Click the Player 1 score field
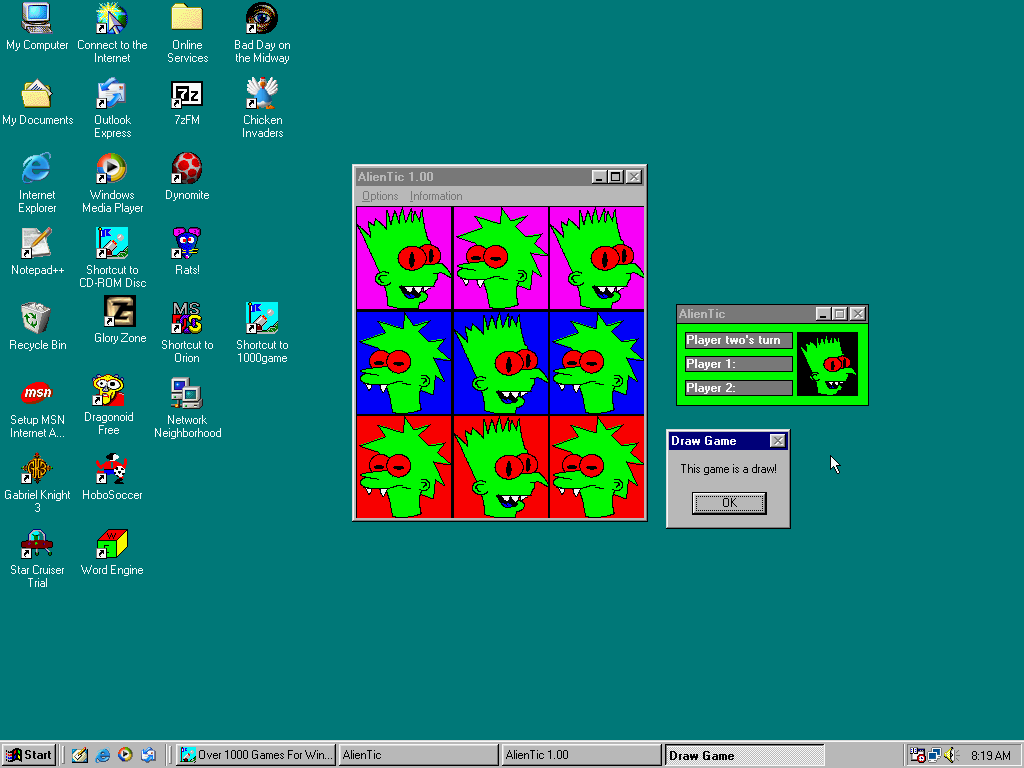 click(738, 364)
